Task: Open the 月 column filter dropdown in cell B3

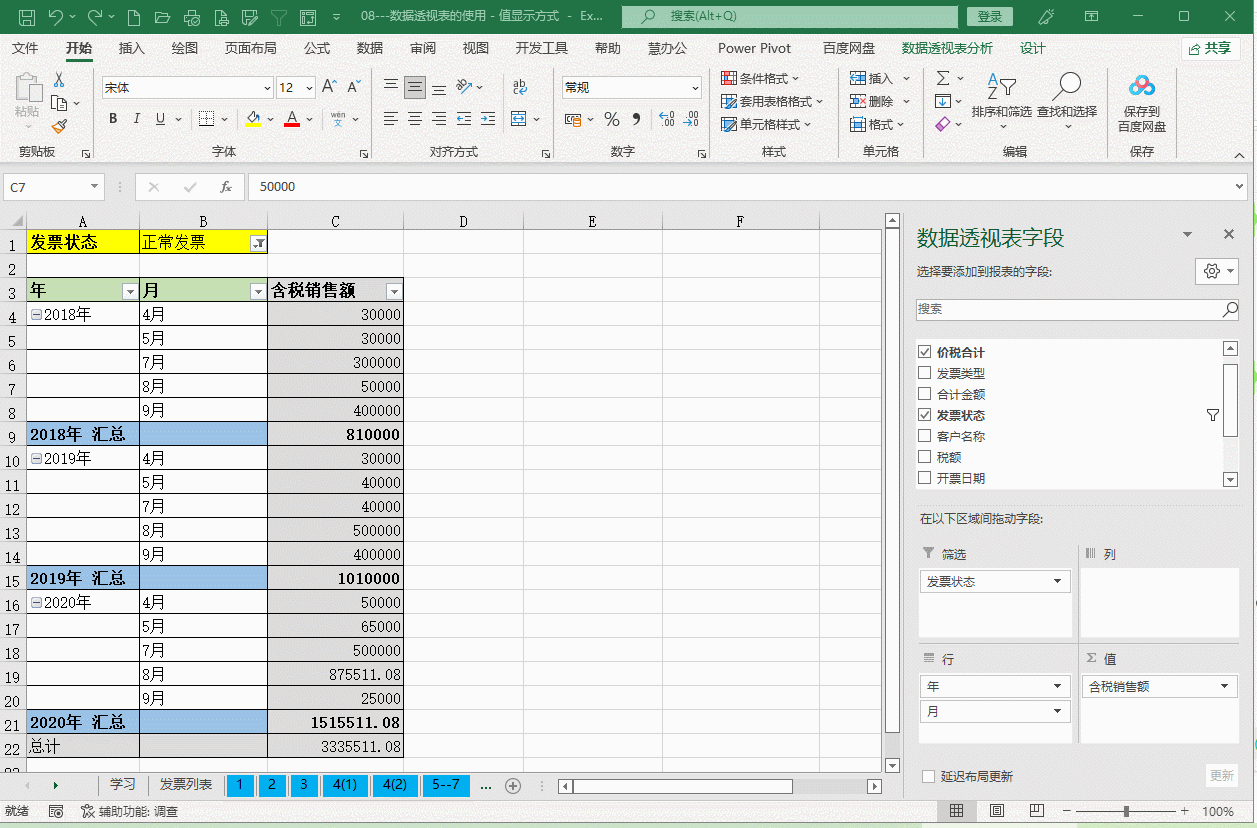Action: (x=257, y=291)
